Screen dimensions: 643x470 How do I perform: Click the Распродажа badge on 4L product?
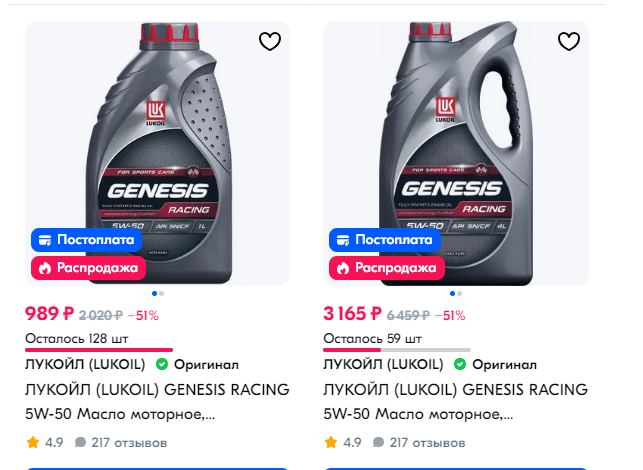point(383,268)
